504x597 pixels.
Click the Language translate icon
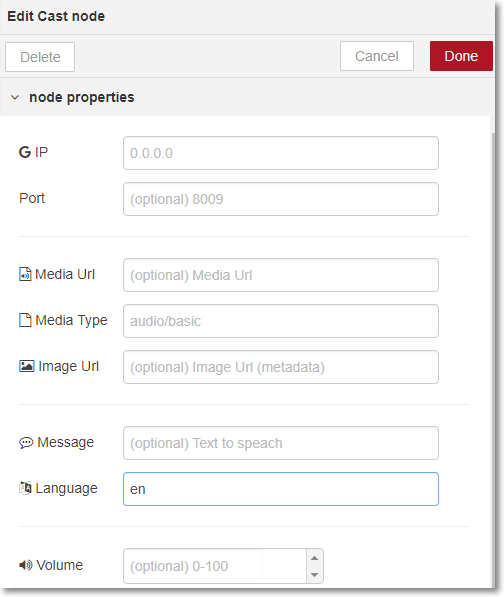[x=26, y=488]
